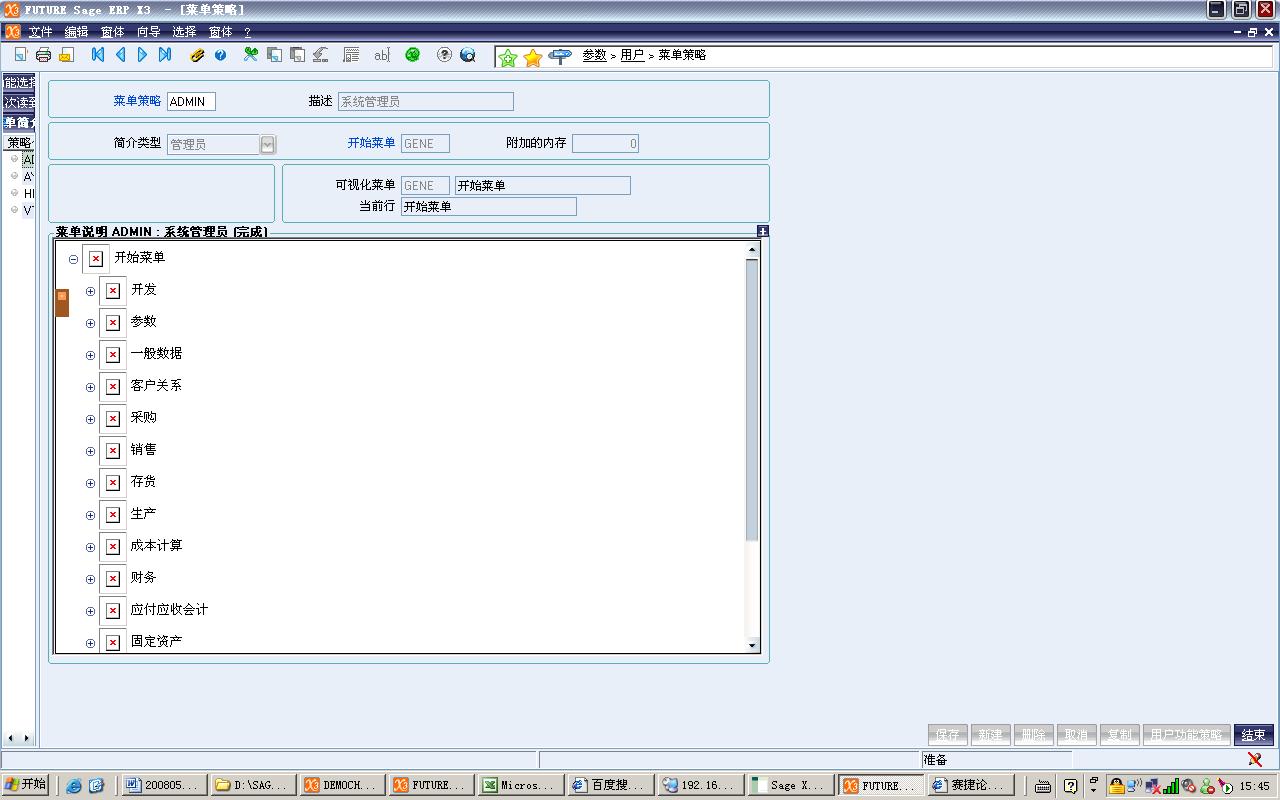The image size is (1280, 800).
Task: Click the green add-favorite star icon
Action: coord(508,57)
